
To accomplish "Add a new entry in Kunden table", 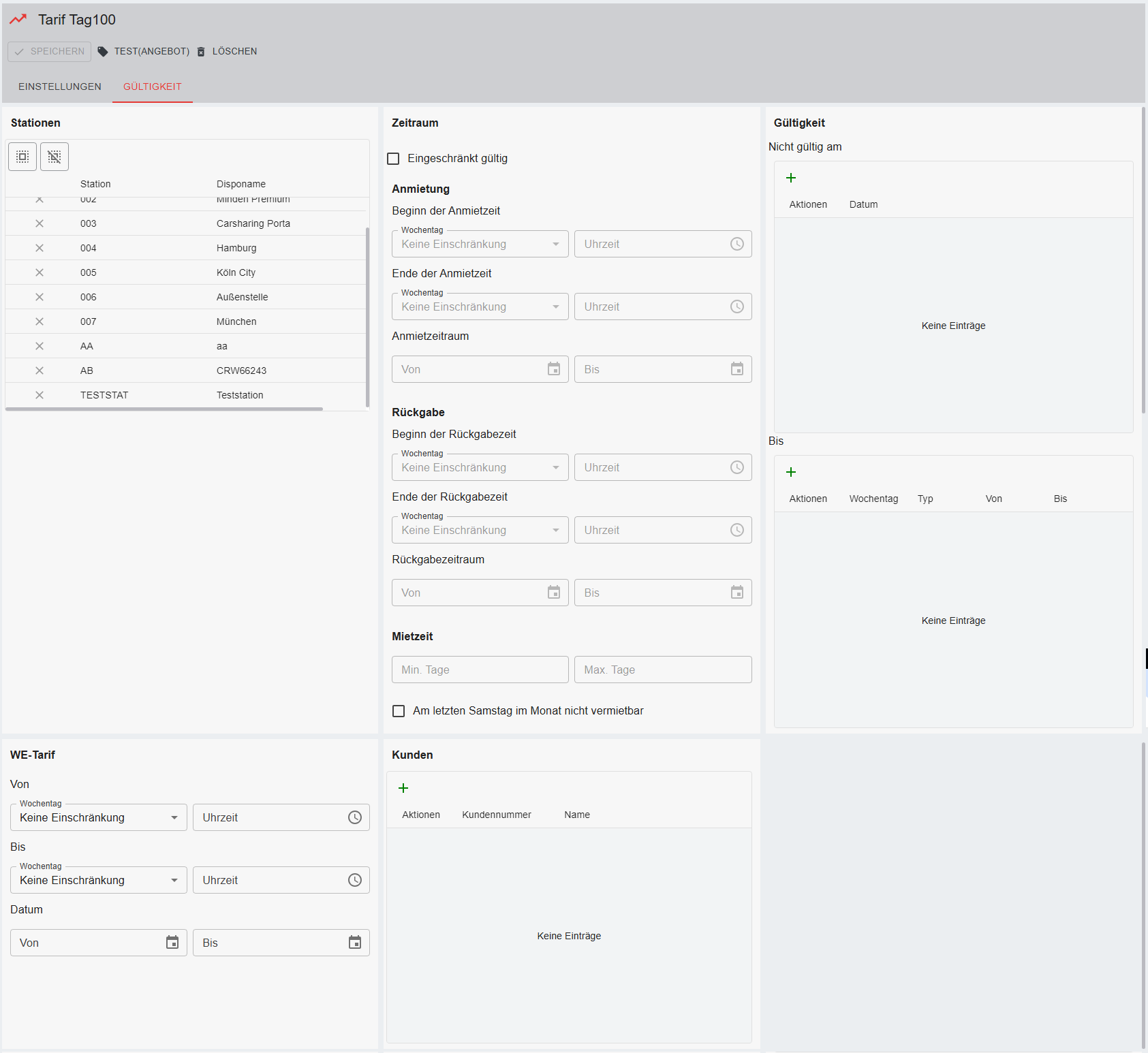I will pyautogui.click(x=403, y=788).
